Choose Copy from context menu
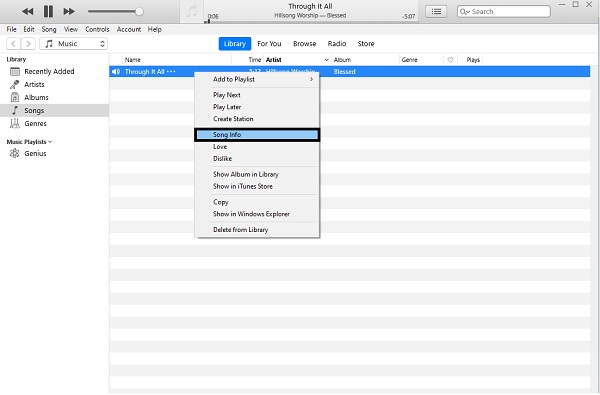Screen dimensions: 600x395 click(257, 202)
